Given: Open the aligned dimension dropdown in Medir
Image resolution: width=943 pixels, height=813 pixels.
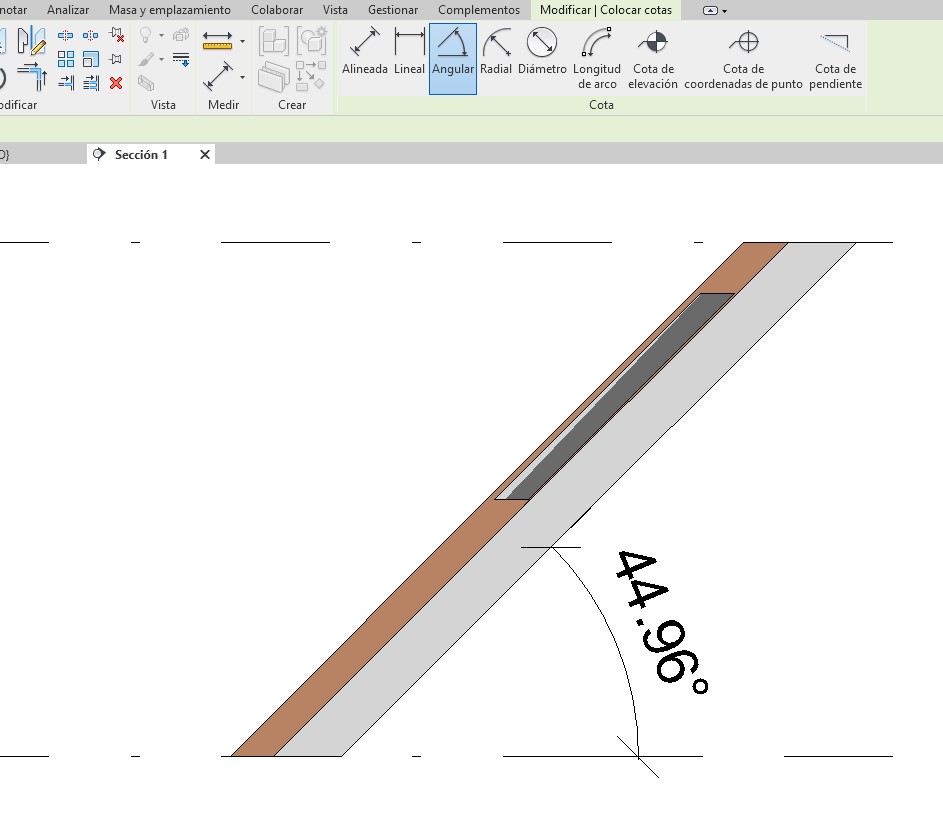Looking at the screenshot, I should pos(242,77).
